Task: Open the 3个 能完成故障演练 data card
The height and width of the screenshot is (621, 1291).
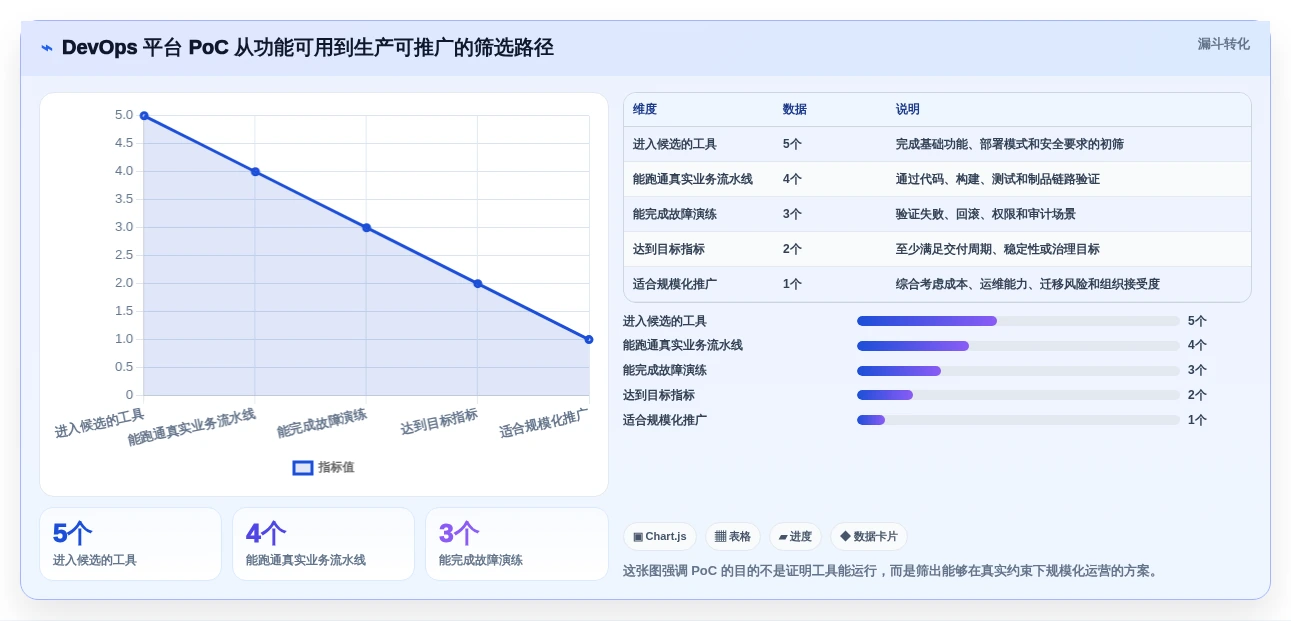Action: (x=516, y=544)
